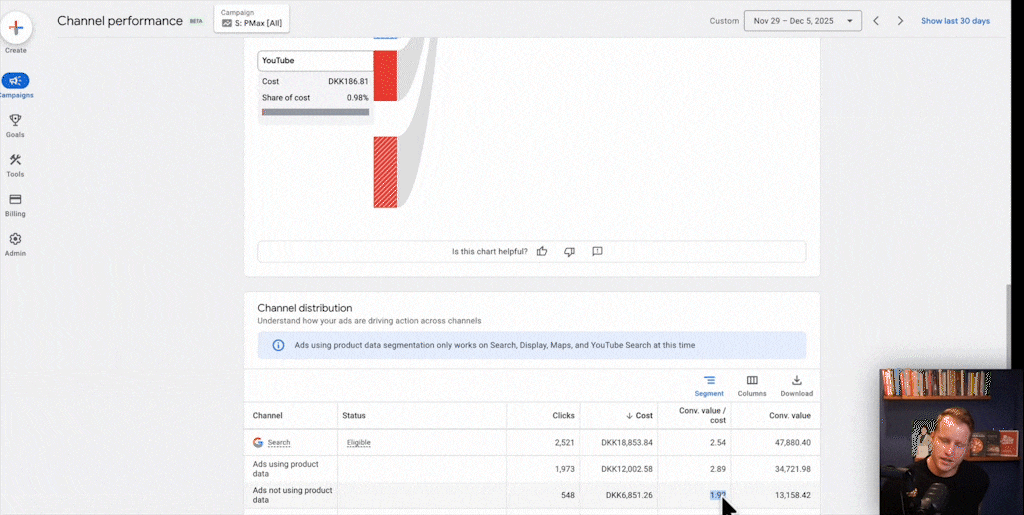Image resolution: width=1024 pixels, height=515 pixels.
Task: Open the Admin gear icon
Action: point(15,240)
